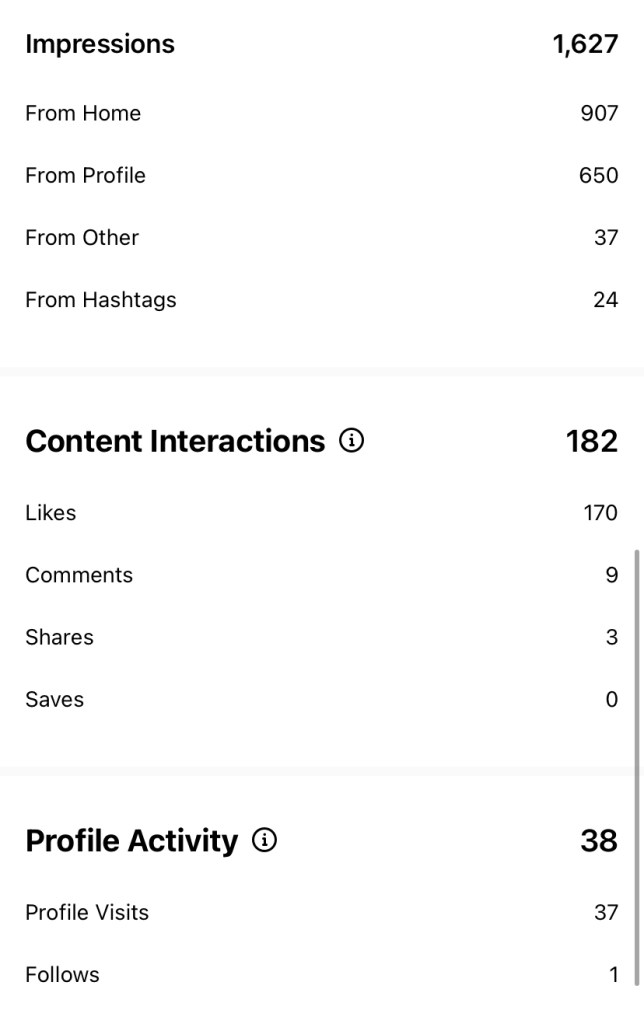Tap the Profile Visits label
644x1024 pixels.
[x=87, y=912]
